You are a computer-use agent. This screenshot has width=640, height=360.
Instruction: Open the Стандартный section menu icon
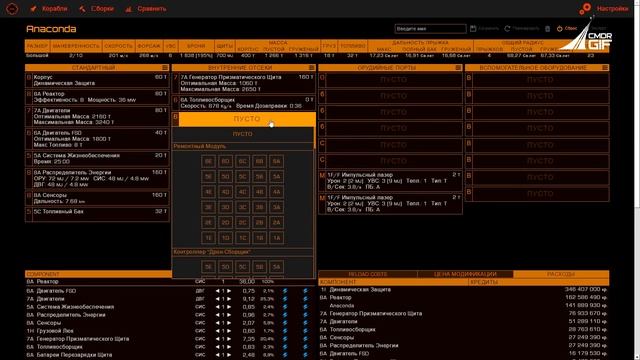[x=165, y=68]
